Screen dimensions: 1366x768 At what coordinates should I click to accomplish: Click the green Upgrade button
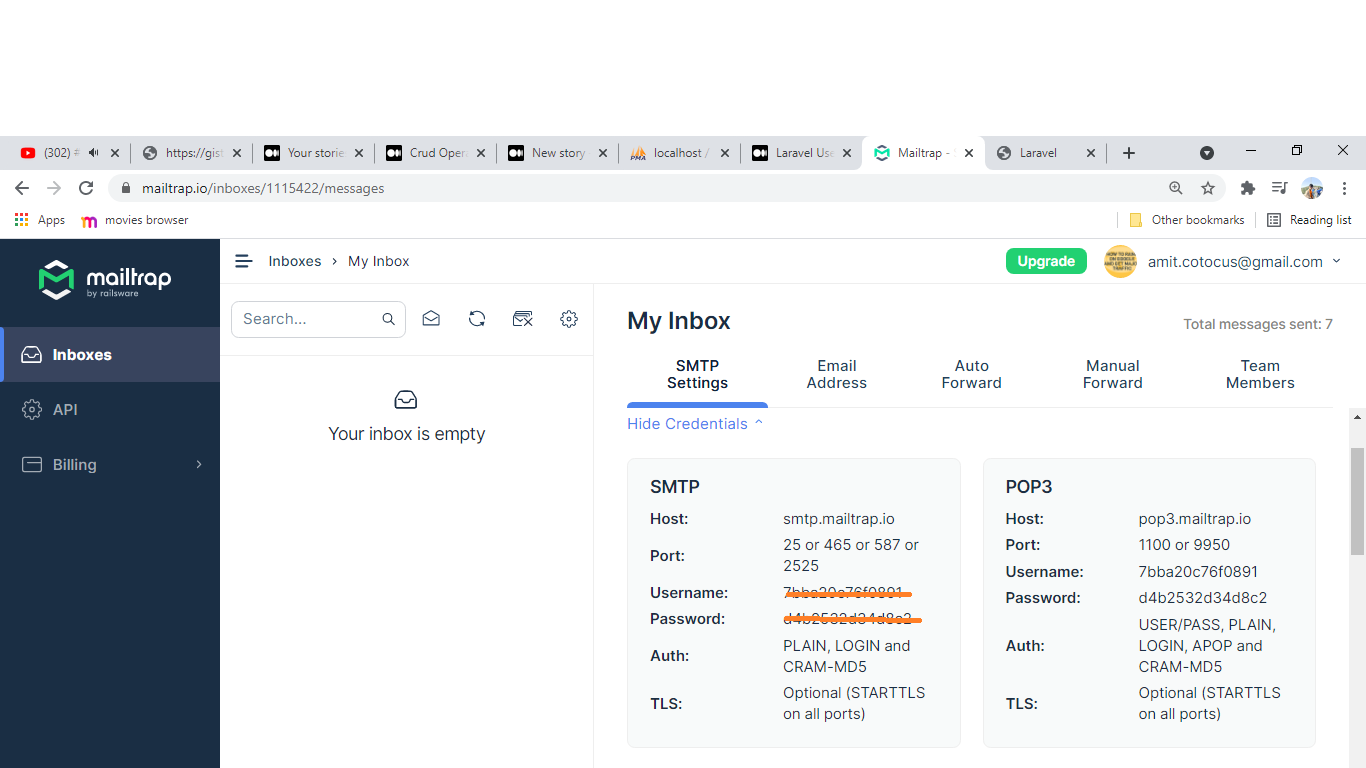pyautogui.click(x=1046, y=261)
